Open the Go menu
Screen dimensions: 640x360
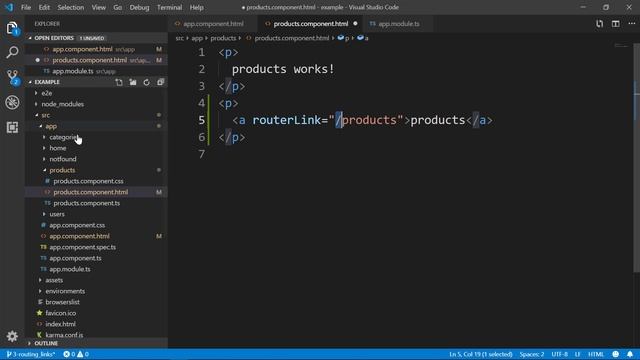118,7
